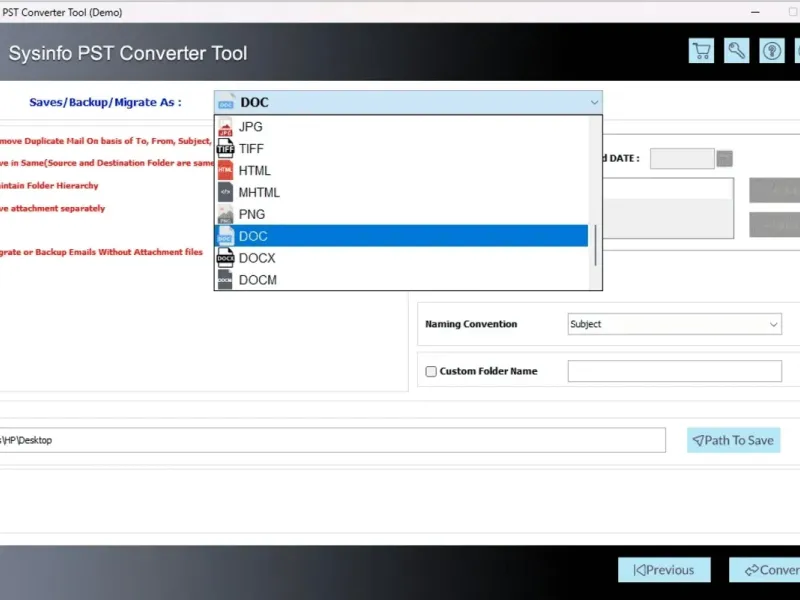The width and height of the screenshot is (800, 600).
Task: Click the PNG file icon in list
Action: point(225,214)
